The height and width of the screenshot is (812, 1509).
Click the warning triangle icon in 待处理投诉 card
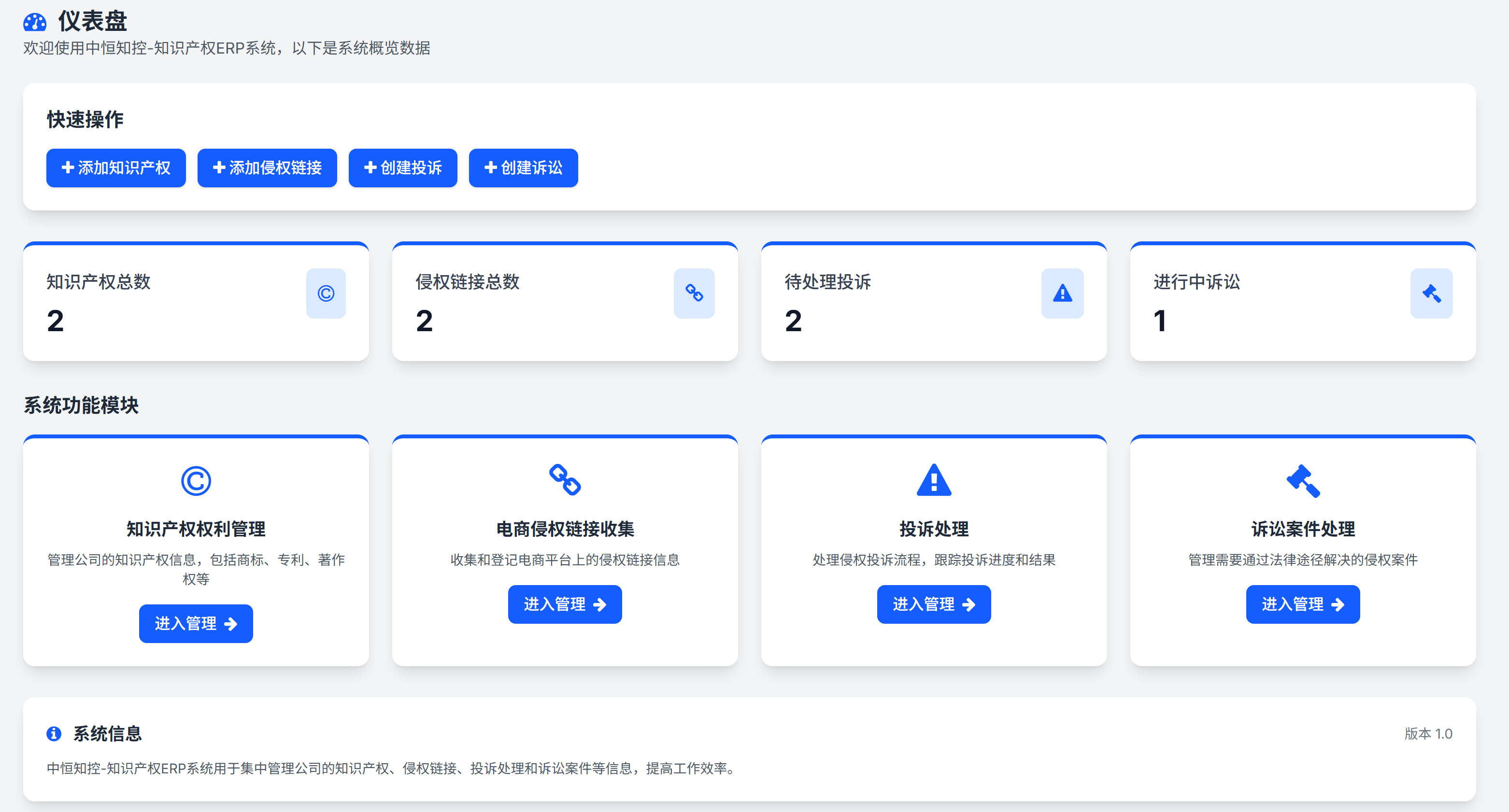coord(1062,294)
